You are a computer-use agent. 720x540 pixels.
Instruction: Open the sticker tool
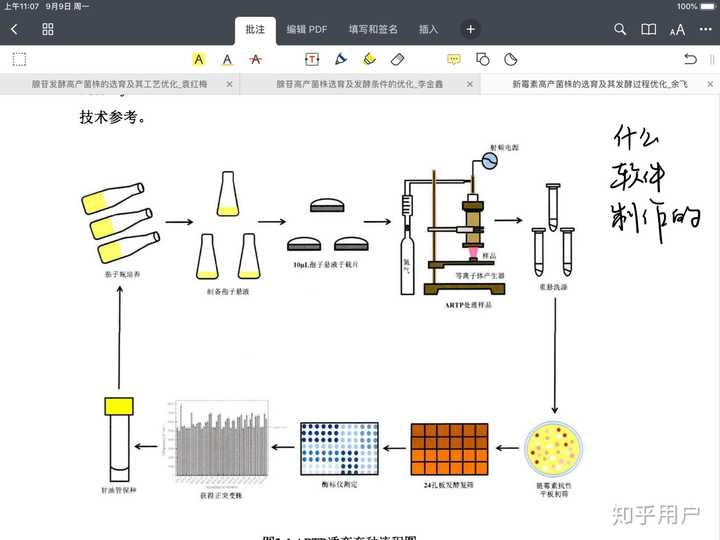(511, 59)
